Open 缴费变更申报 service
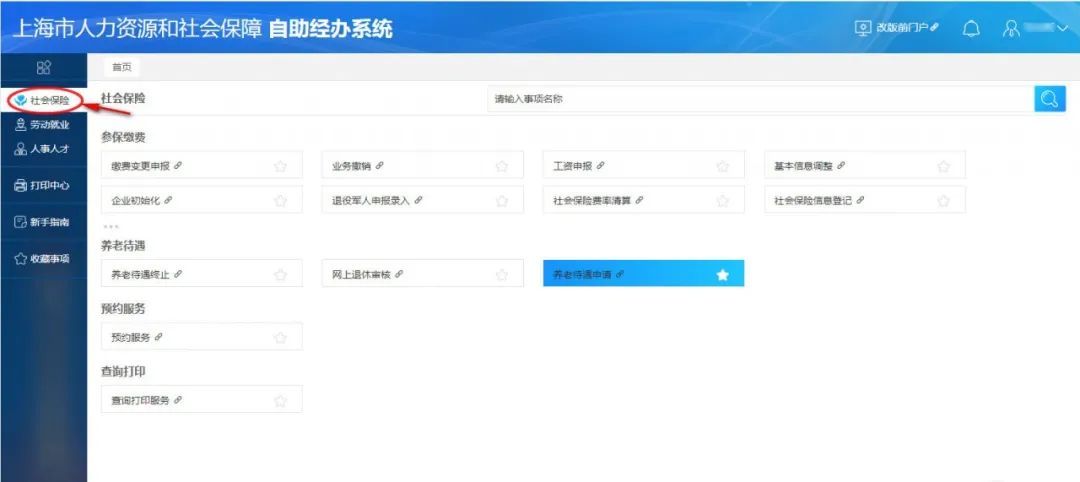 [x=202, y=165]
